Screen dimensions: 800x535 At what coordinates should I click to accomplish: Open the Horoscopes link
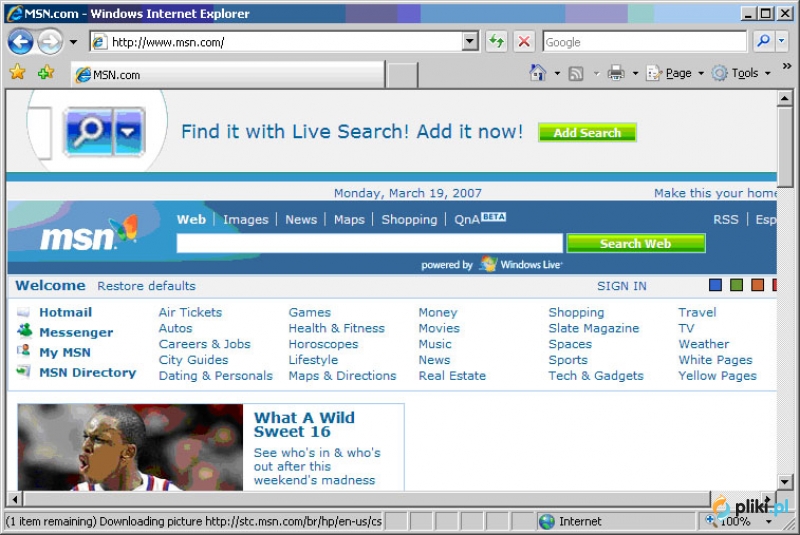tap(323, 344)
